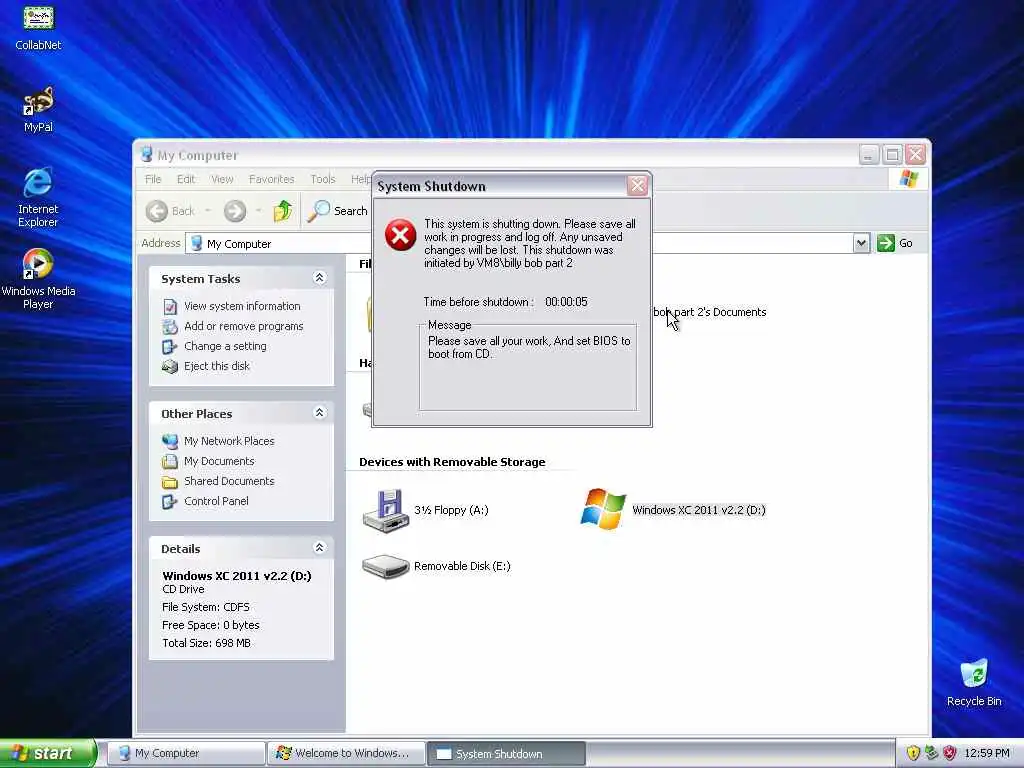This screenshot has width=1024, height=768.
Task: Collapse the System Tasks panel
Action: point(319,278)
